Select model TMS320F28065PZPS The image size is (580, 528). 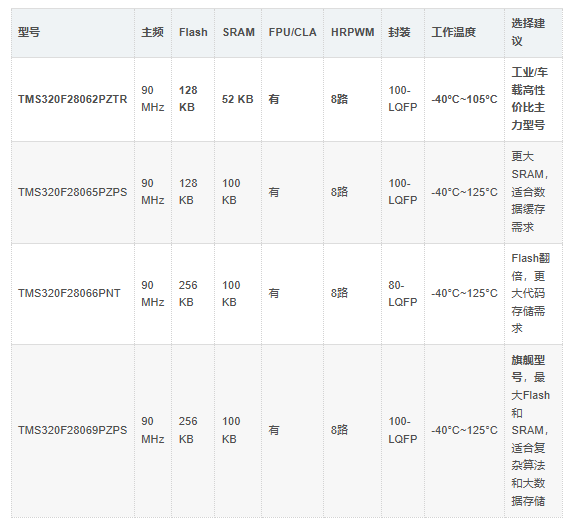pos(72,192)
